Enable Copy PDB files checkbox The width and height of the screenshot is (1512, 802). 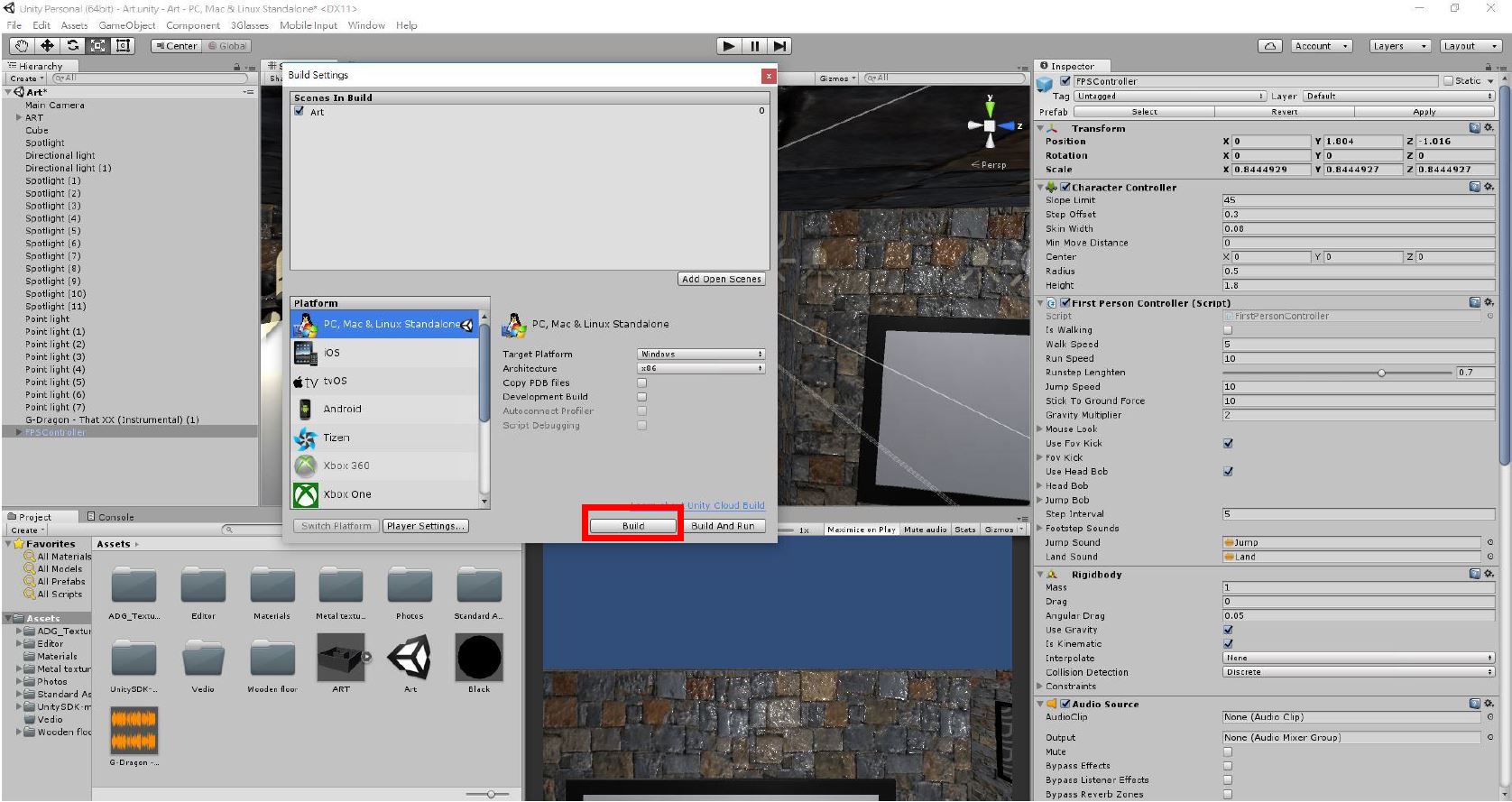[641, 383]
